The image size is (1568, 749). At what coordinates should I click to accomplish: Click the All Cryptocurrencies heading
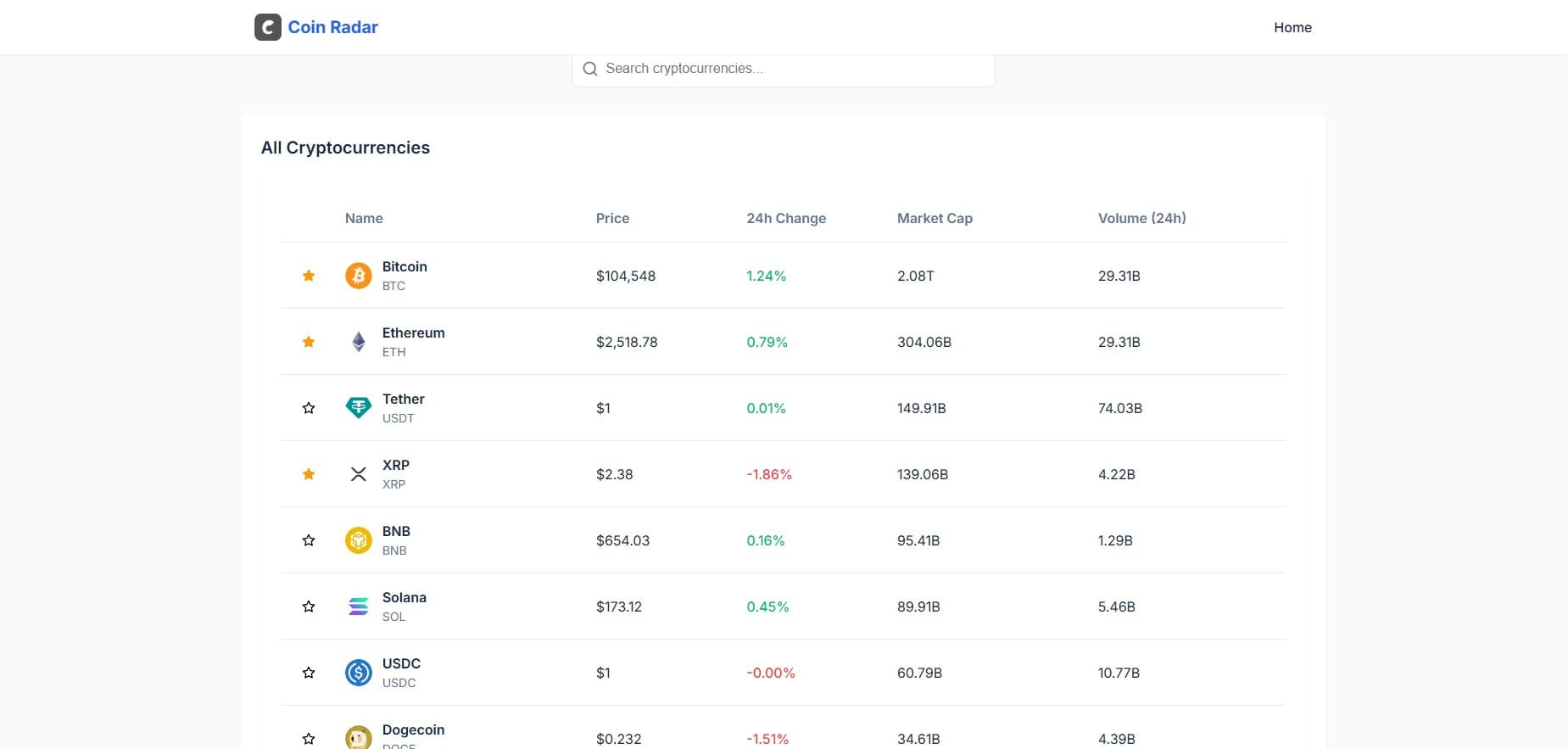tap(345, 148)
